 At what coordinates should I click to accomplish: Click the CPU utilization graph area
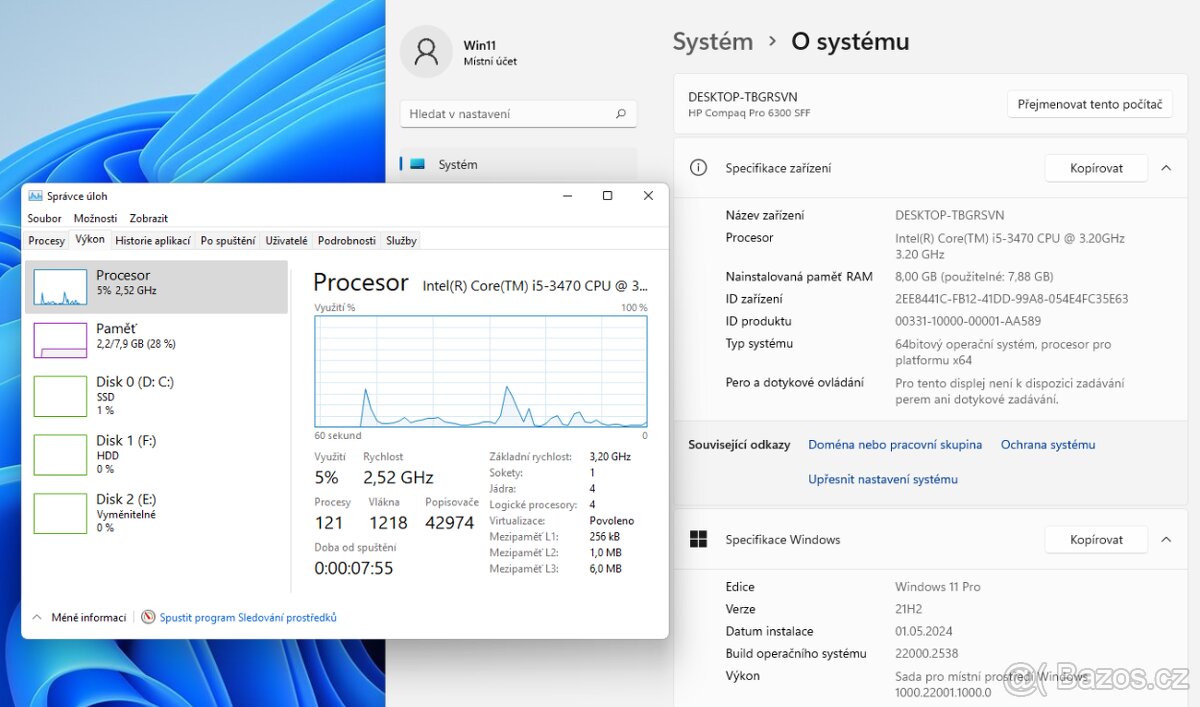pyautogui.click(x=481, y=371)
